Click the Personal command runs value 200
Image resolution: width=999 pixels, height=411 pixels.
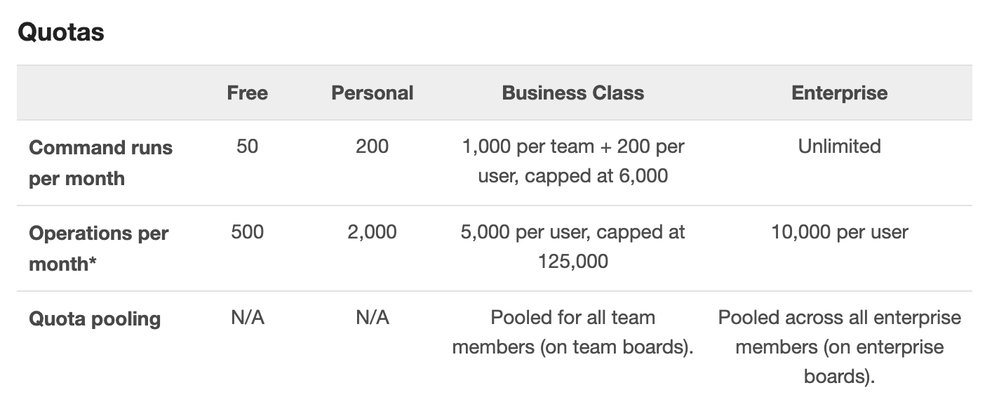coord(372,147)
